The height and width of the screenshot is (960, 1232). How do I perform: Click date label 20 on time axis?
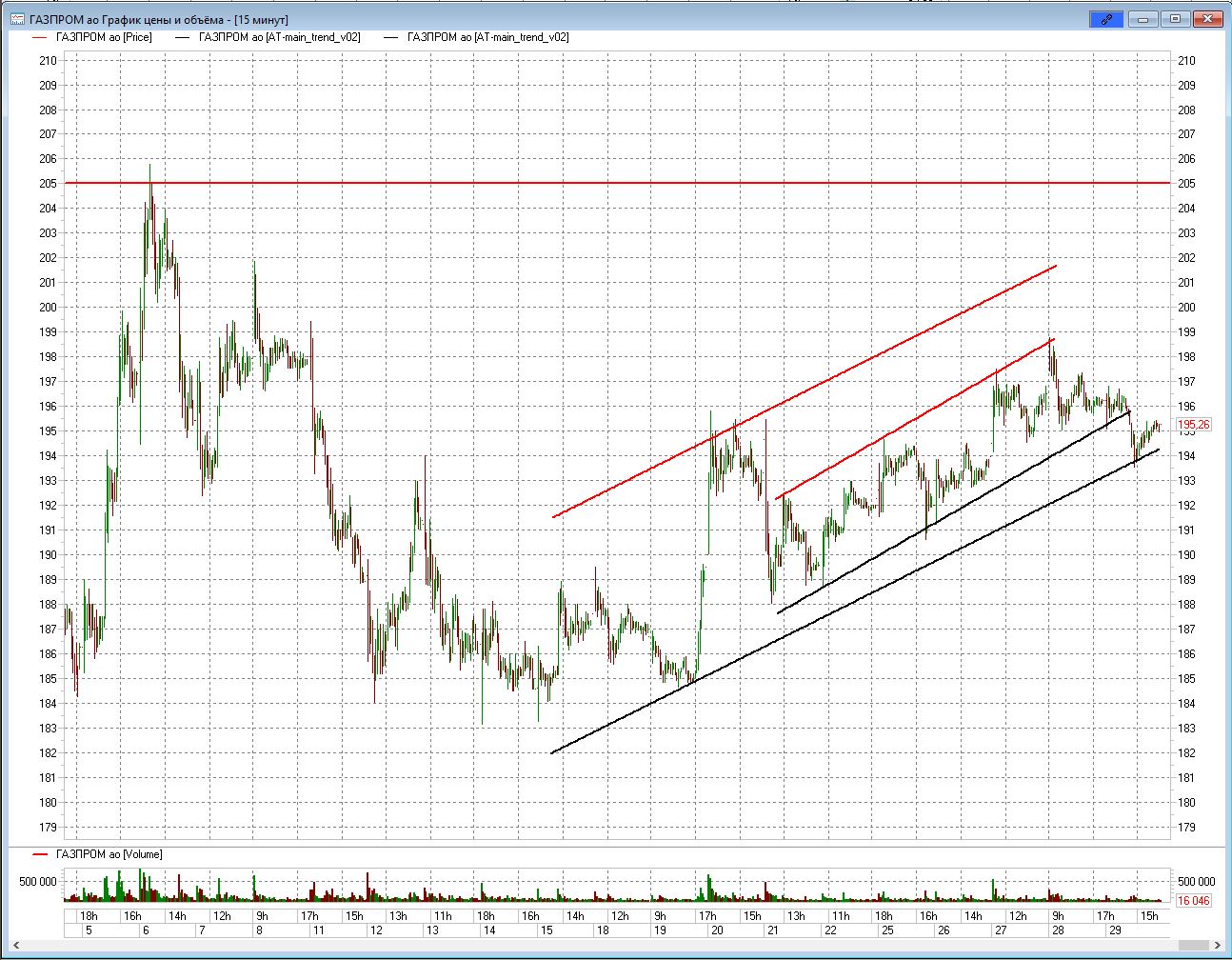tap(716, 930)
